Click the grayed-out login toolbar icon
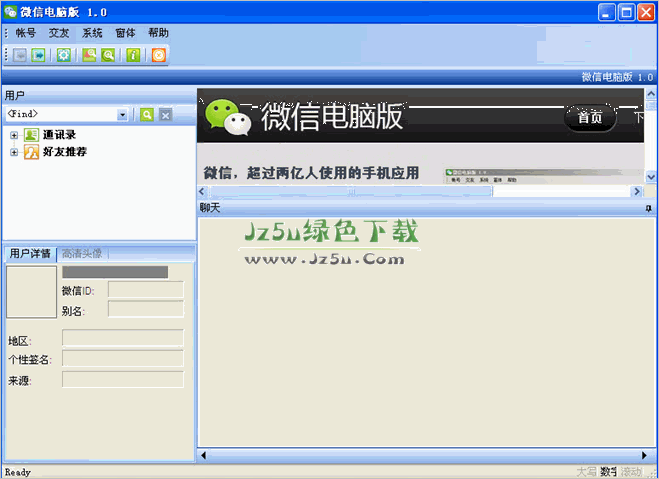 20,55
